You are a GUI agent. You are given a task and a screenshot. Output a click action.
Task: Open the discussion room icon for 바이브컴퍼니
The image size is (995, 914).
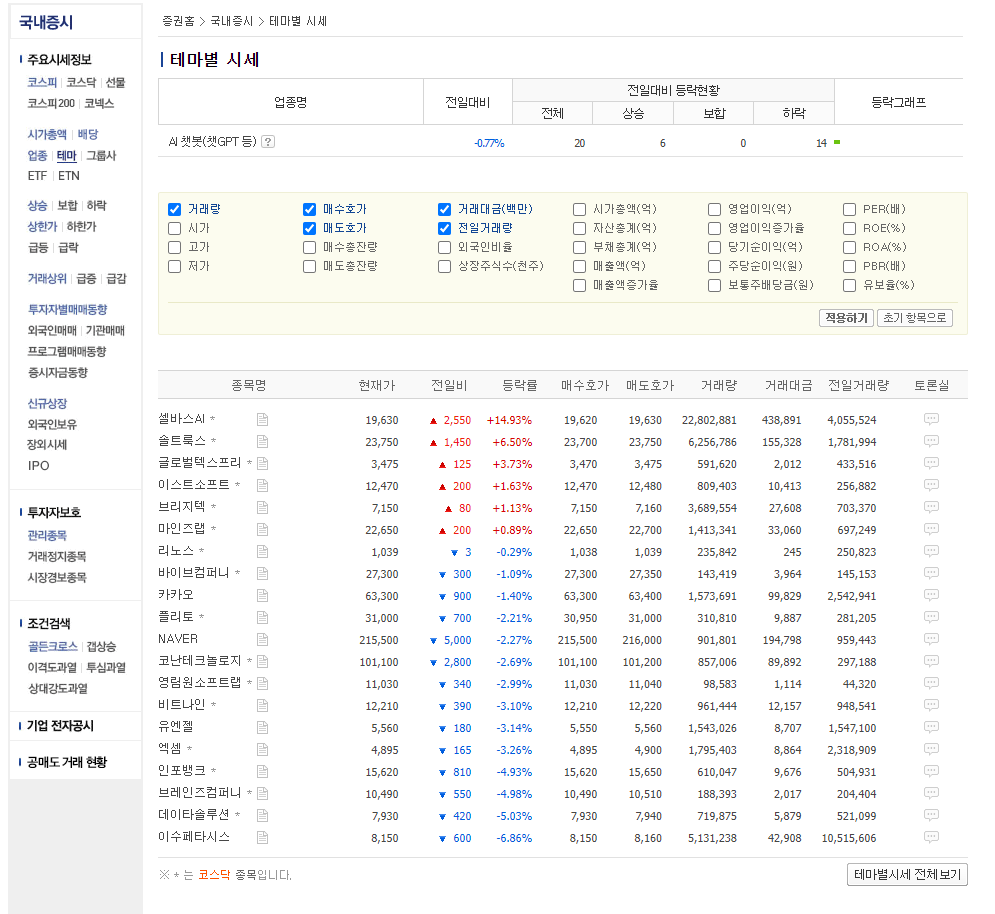(931, 573)
